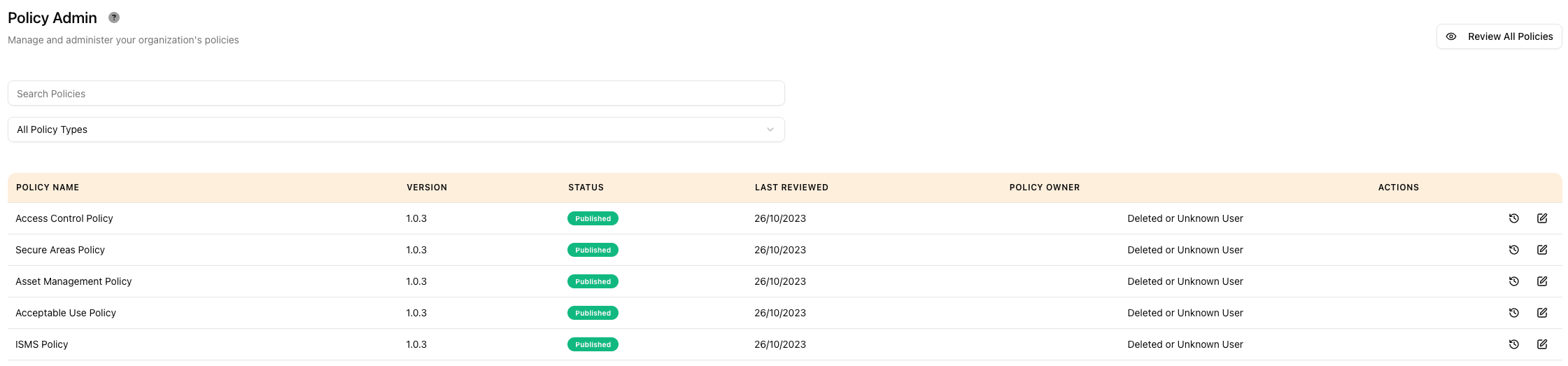
Task: Edit the Acceptable Use Policy
Action: pyautogui.click(x=1542, y=313)
